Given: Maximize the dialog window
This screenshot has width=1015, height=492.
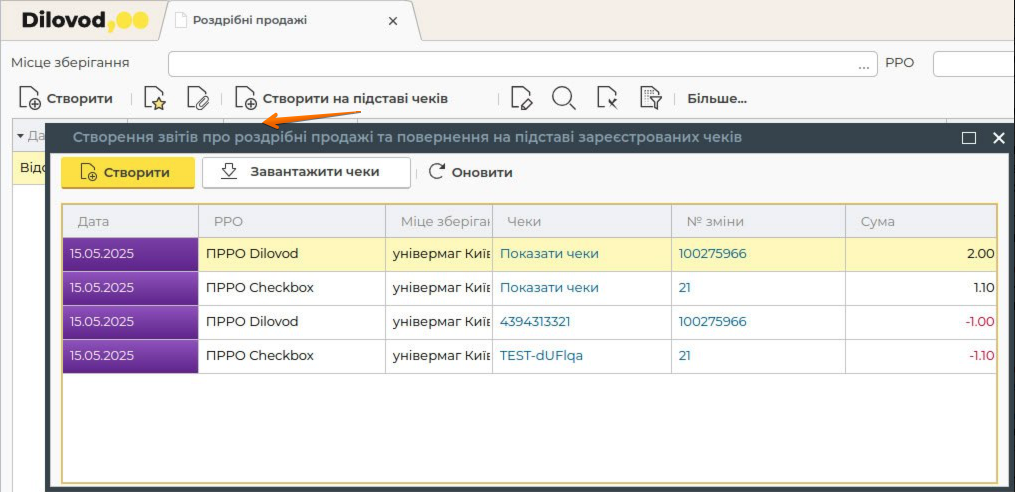Looking at the screenshot, I should coord(968,137).
